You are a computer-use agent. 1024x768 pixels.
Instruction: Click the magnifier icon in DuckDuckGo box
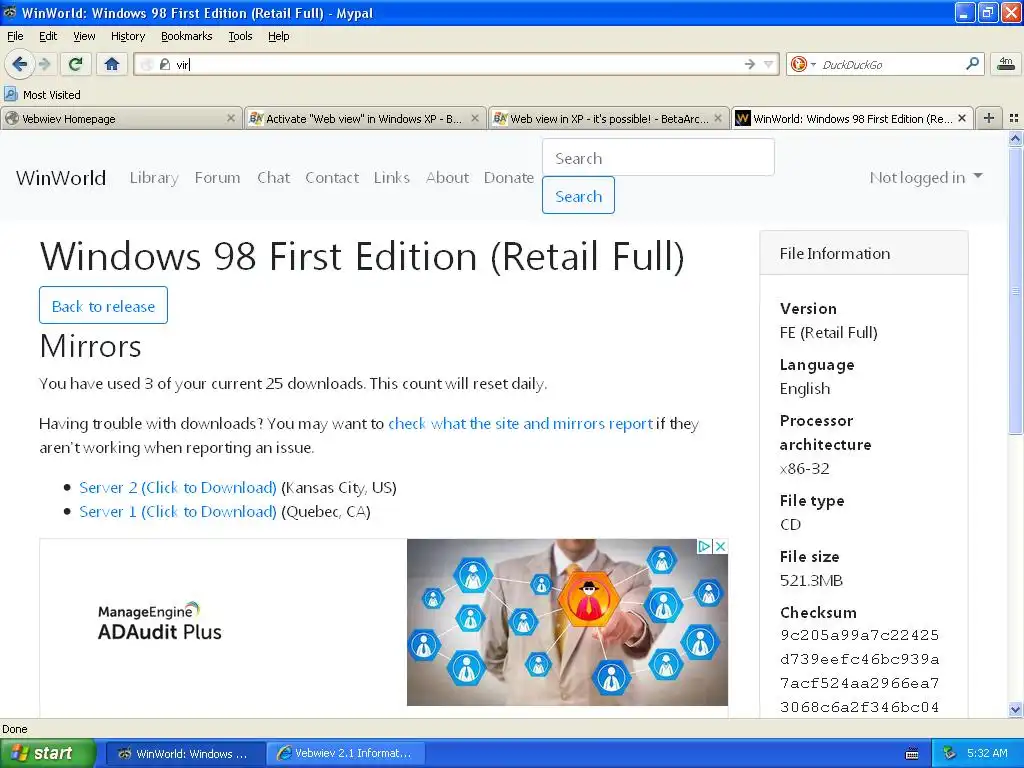(972, 63)
